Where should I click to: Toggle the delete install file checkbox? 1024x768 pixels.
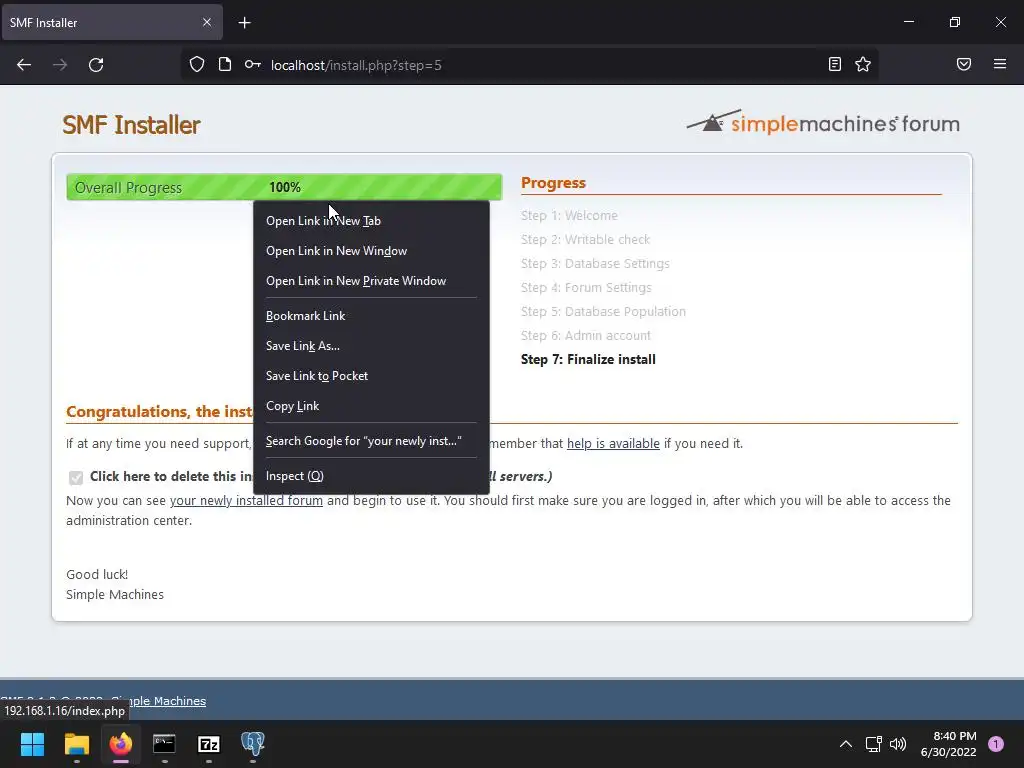click(x=76, y=477)
